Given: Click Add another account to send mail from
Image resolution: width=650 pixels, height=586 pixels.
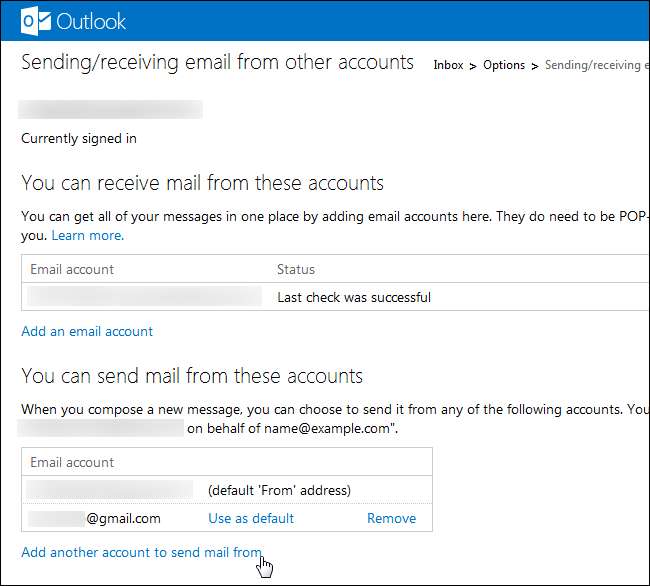Looking at the screenshot, I should 141,552.
